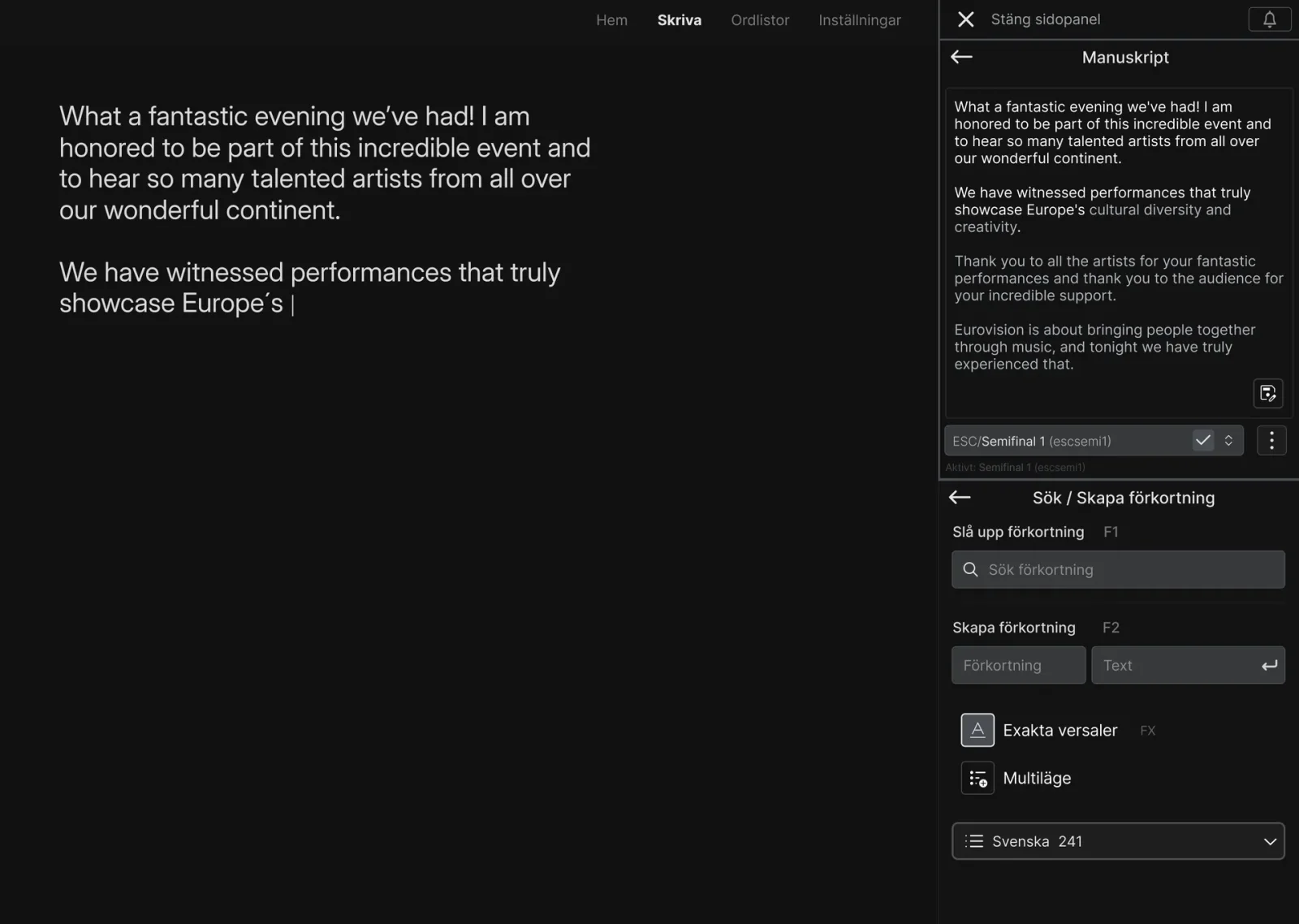Click the checkmark on Semifinal 1 selector
Viewport: 1299px width, 924px height.
1202,441
